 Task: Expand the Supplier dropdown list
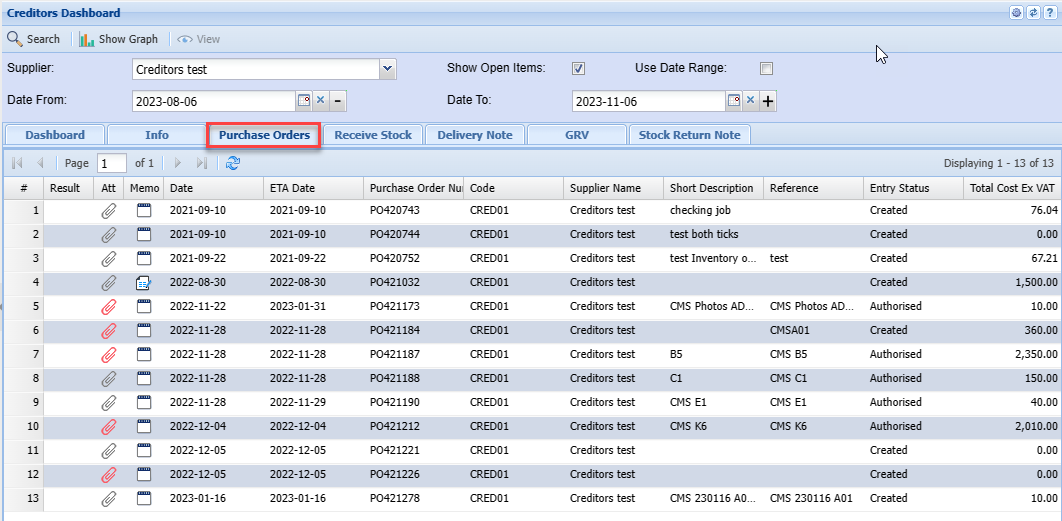pos(388,69)
